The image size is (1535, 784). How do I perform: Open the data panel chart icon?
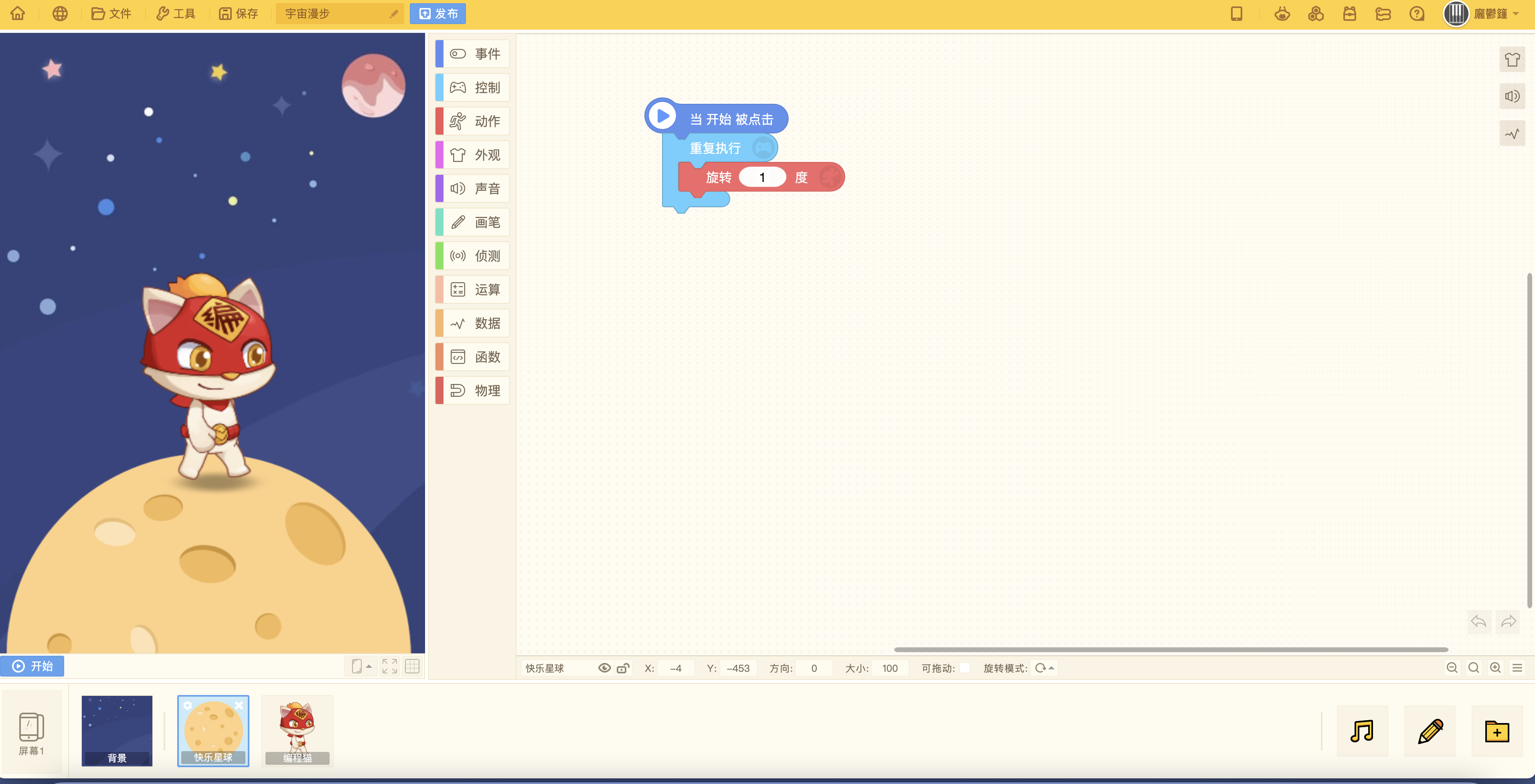1512,134
